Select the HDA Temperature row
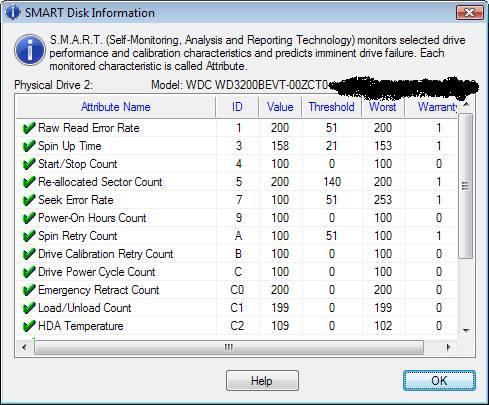Viewport: 489px width, 405px height. point(237,326)
